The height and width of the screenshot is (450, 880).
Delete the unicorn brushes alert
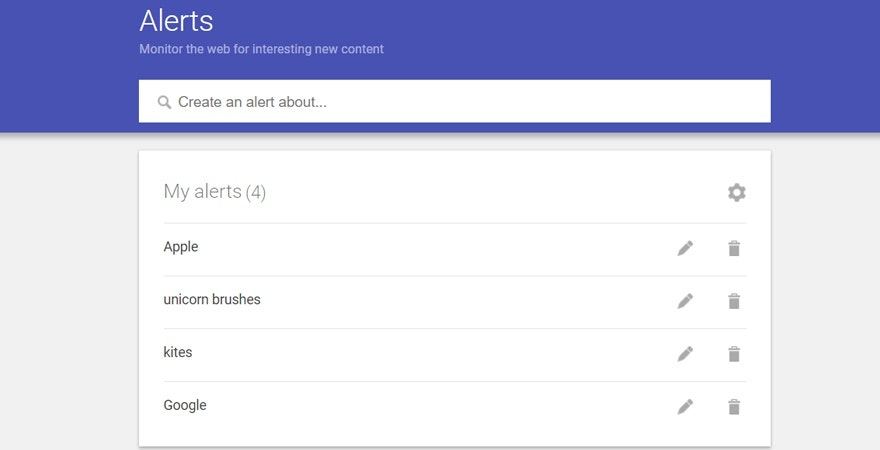pos(734,301)
